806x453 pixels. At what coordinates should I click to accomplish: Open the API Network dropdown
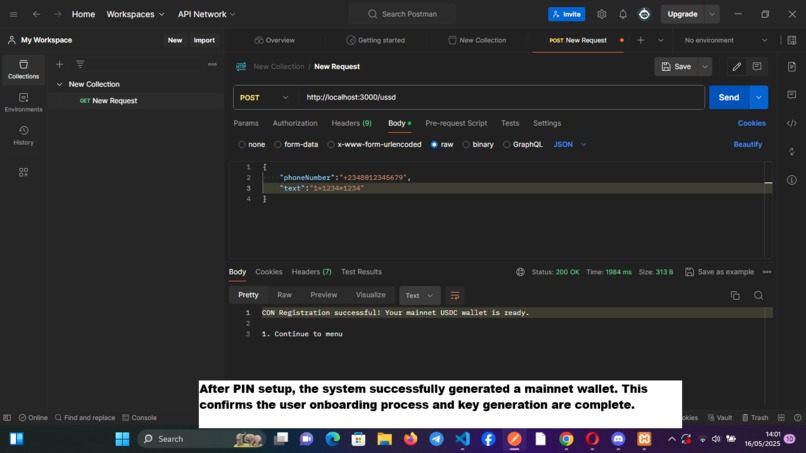206,14
